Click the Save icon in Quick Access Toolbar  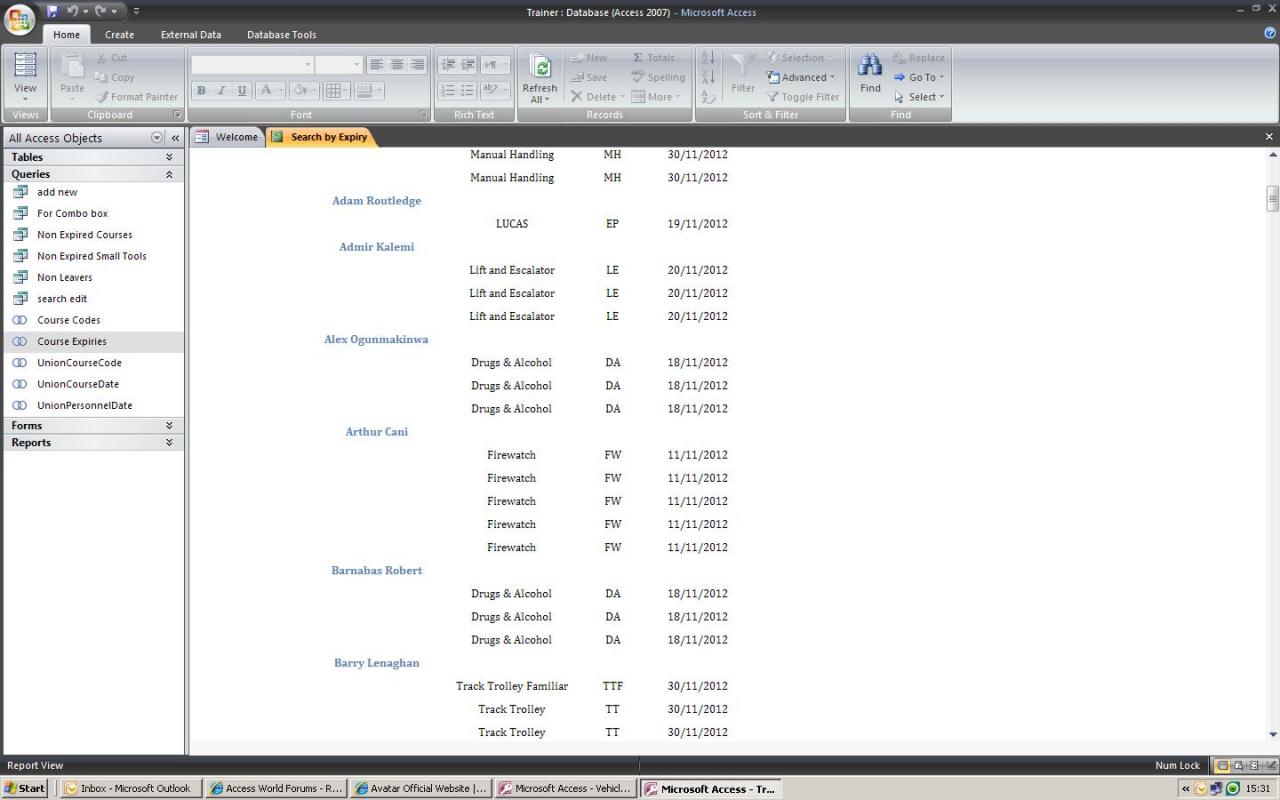[x=53, y=11]
